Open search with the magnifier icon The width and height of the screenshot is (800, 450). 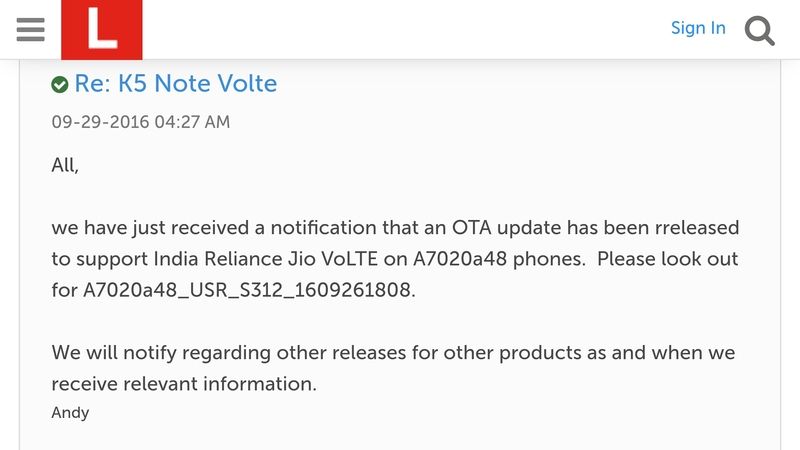(761, 30)
